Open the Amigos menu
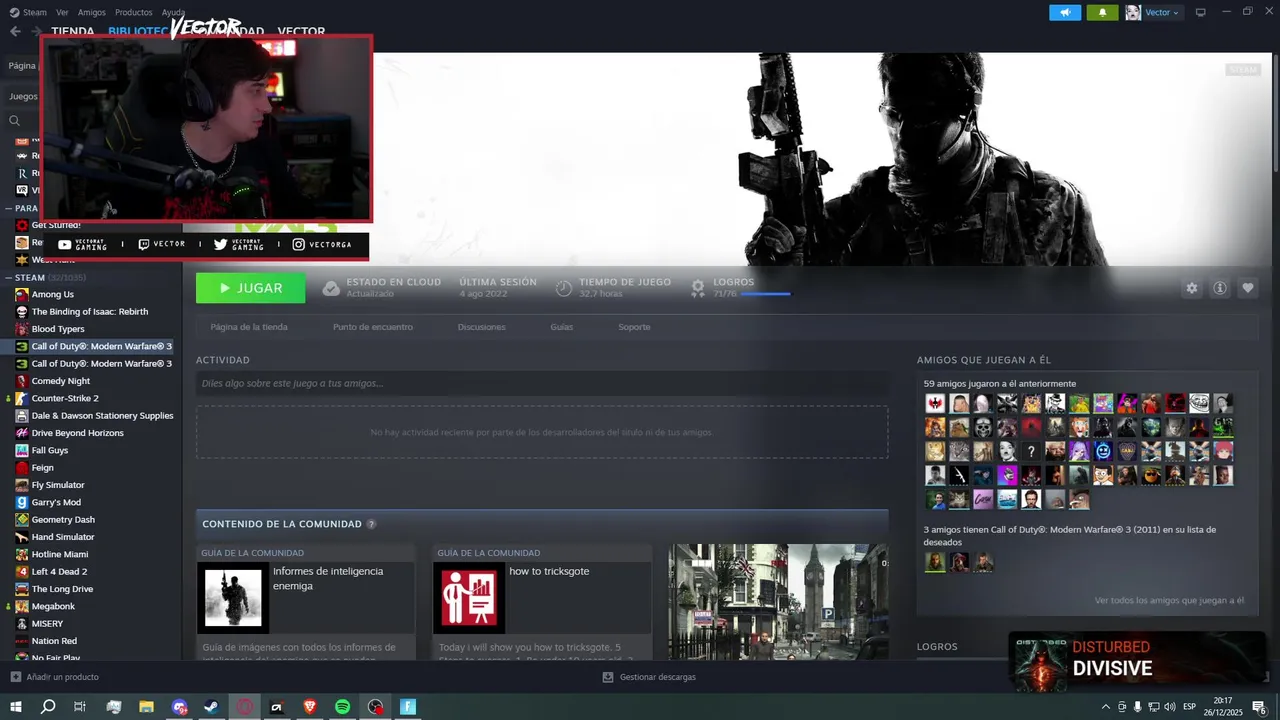1280x720 pixels. click(x=92, y=12)
